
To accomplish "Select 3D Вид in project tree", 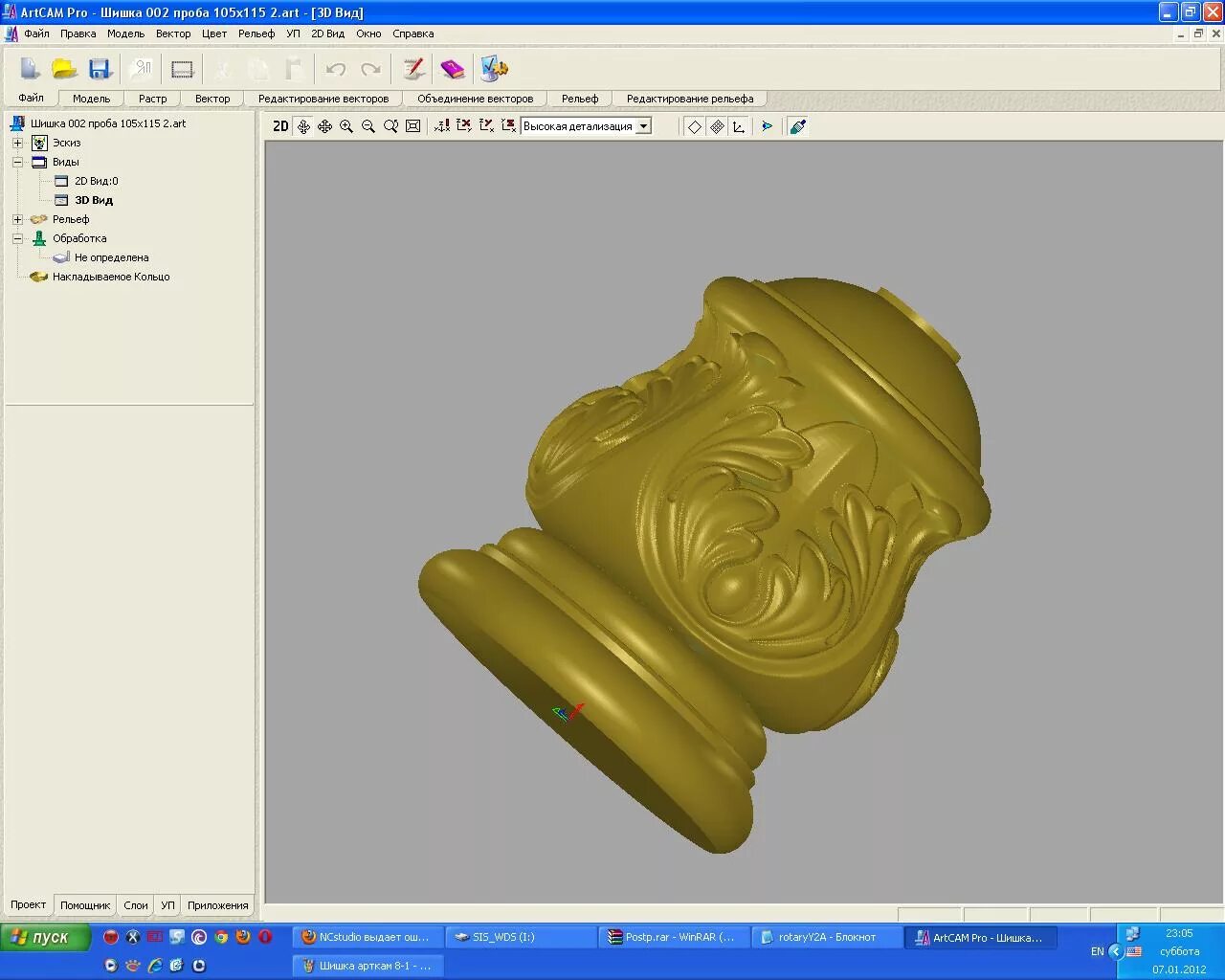I will point(94,200).
